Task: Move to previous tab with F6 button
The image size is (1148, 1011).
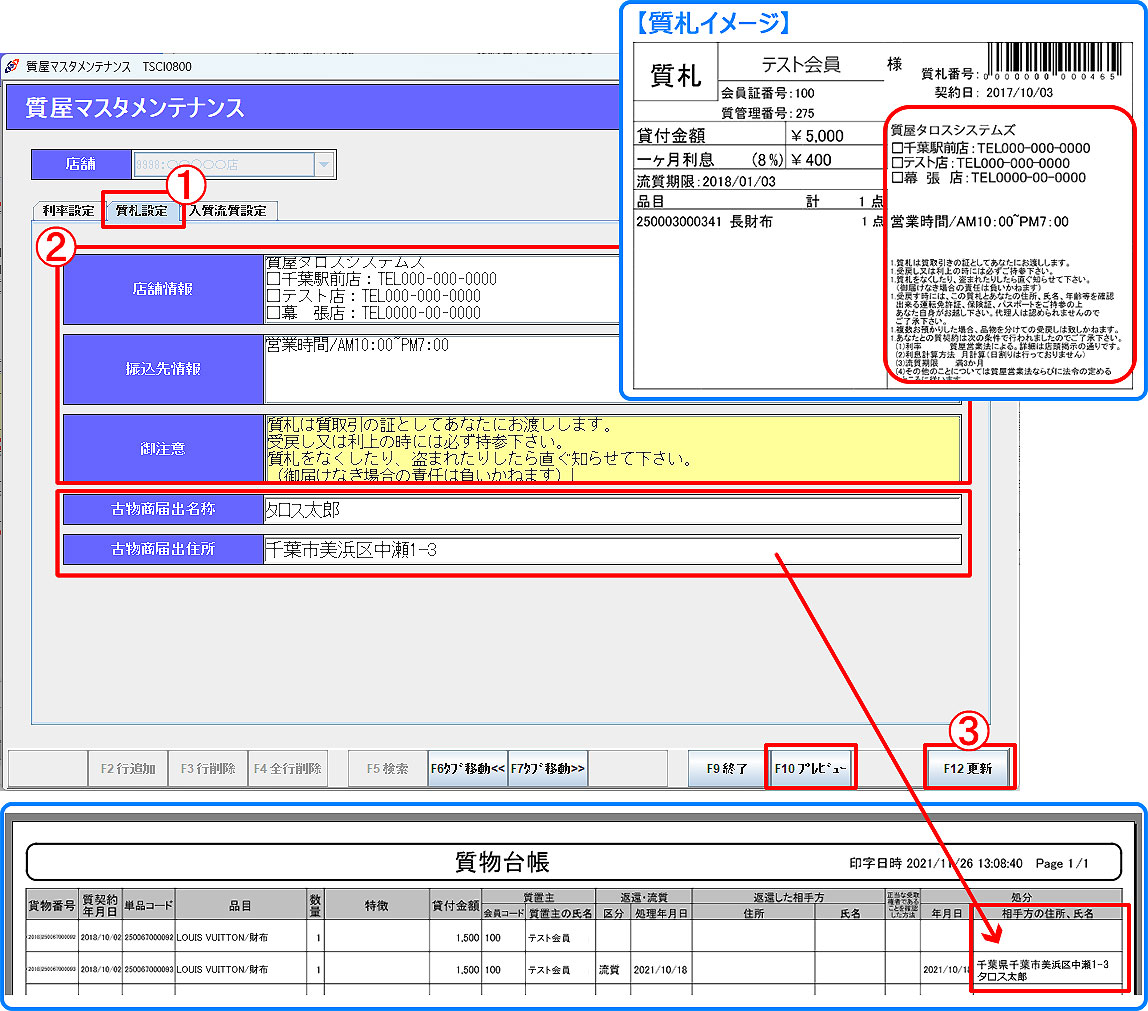Action: tap(467, 769)
